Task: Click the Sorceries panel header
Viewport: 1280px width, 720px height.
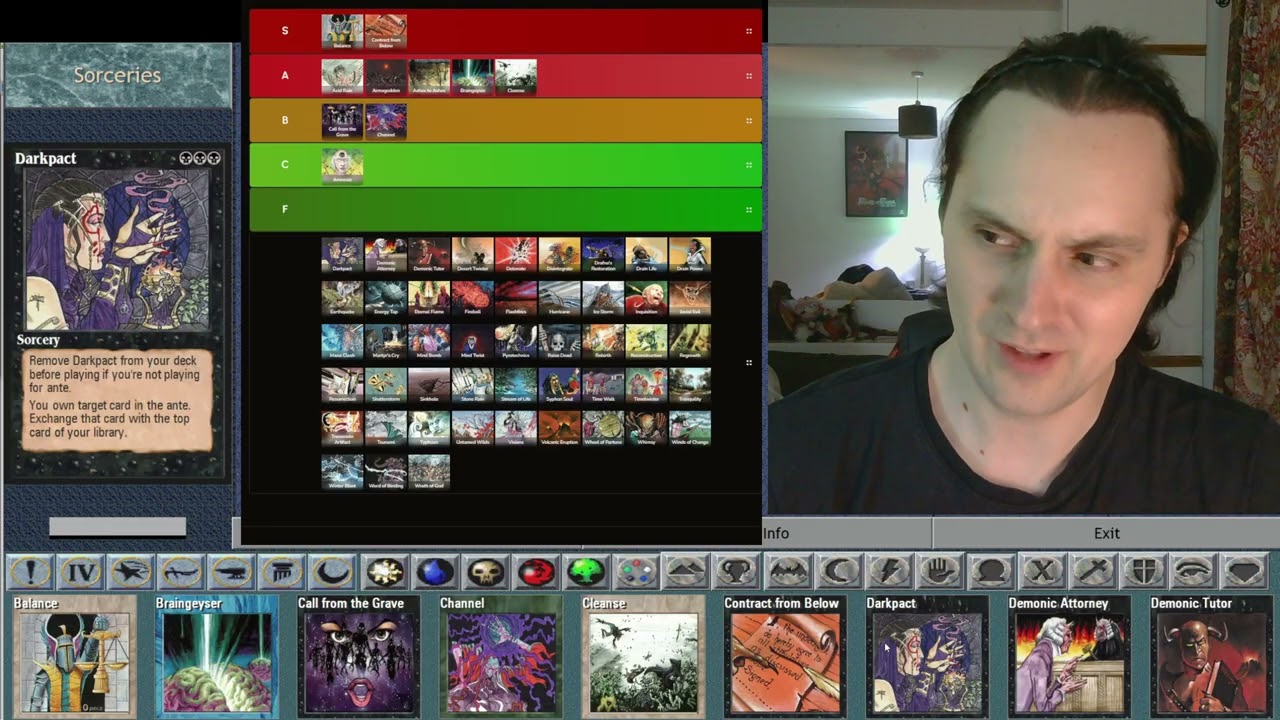Action: pos(117,75)
